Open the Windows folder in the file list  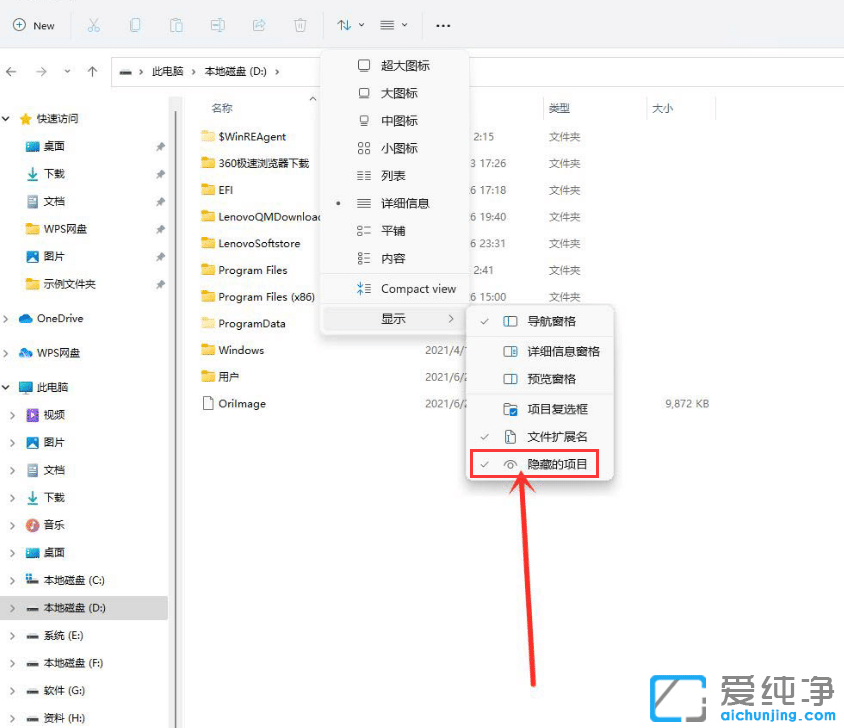click(x=240, y=350)
